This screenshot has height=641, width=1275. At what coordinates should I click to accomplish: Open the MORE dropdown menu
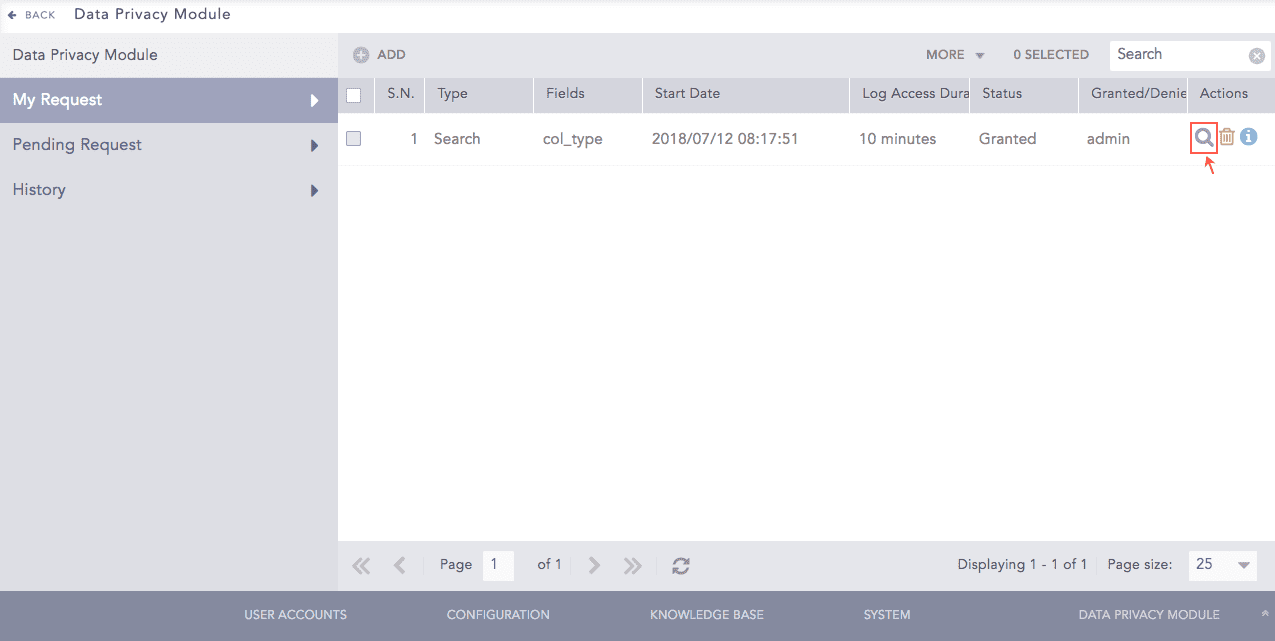[955, 55]
